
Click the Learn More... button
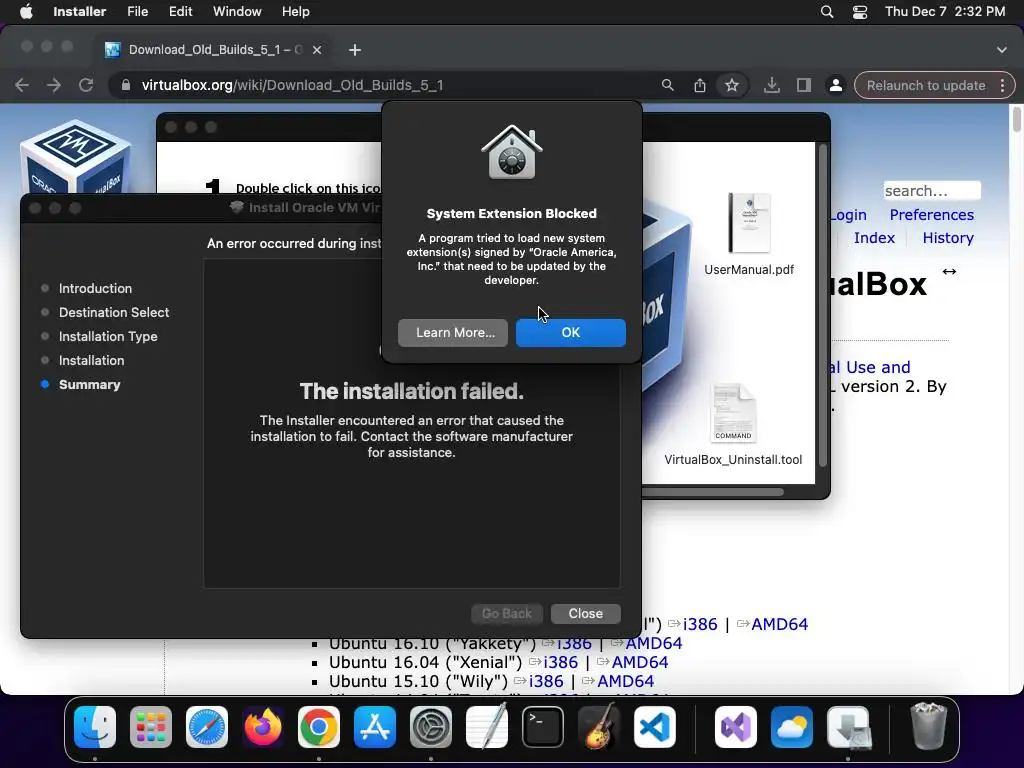pos(453,332)
